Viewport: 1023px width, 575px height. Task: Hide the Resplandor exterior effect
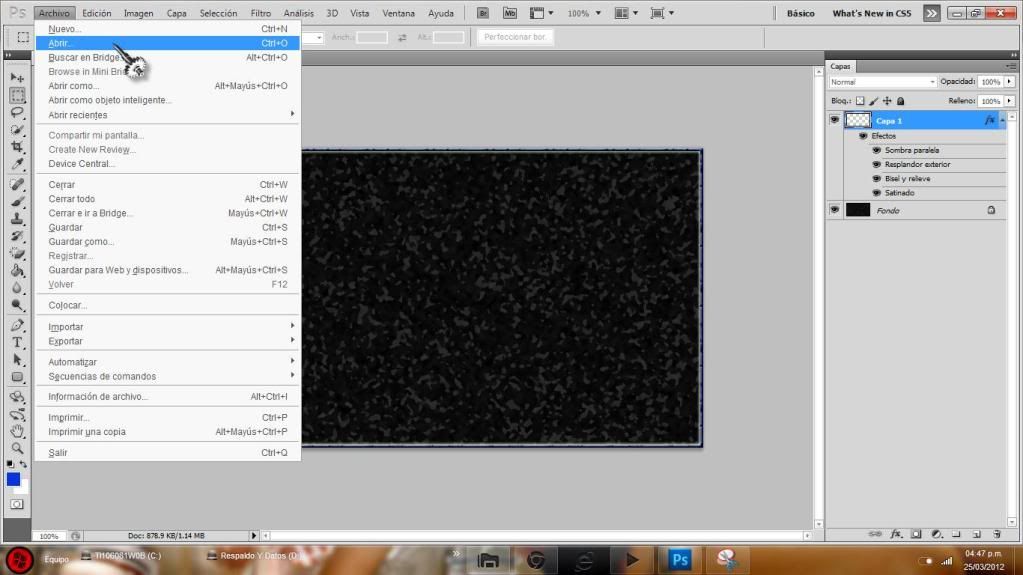[876, 164]
